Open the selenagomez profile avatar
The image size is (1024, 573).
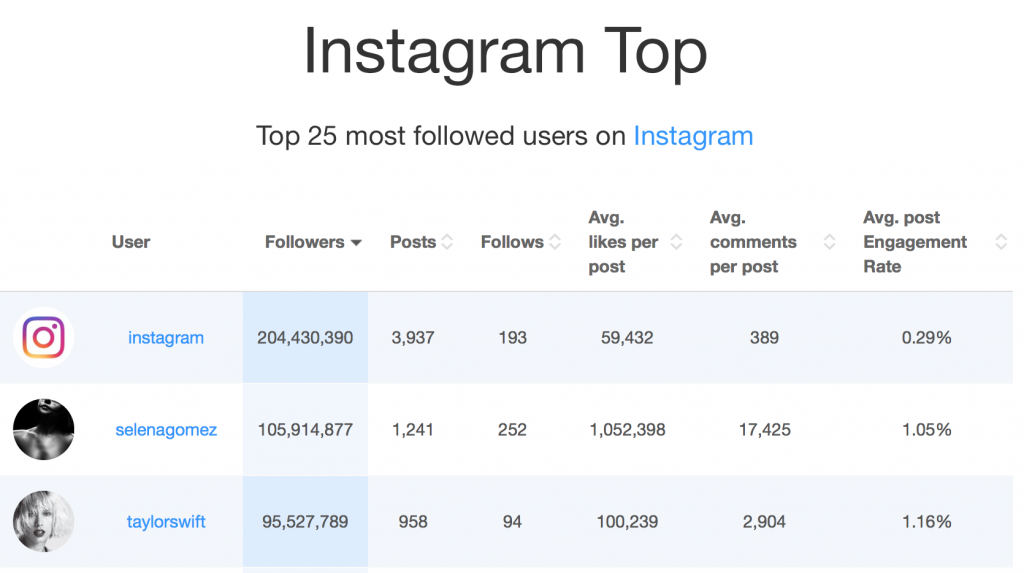point(43,429)
